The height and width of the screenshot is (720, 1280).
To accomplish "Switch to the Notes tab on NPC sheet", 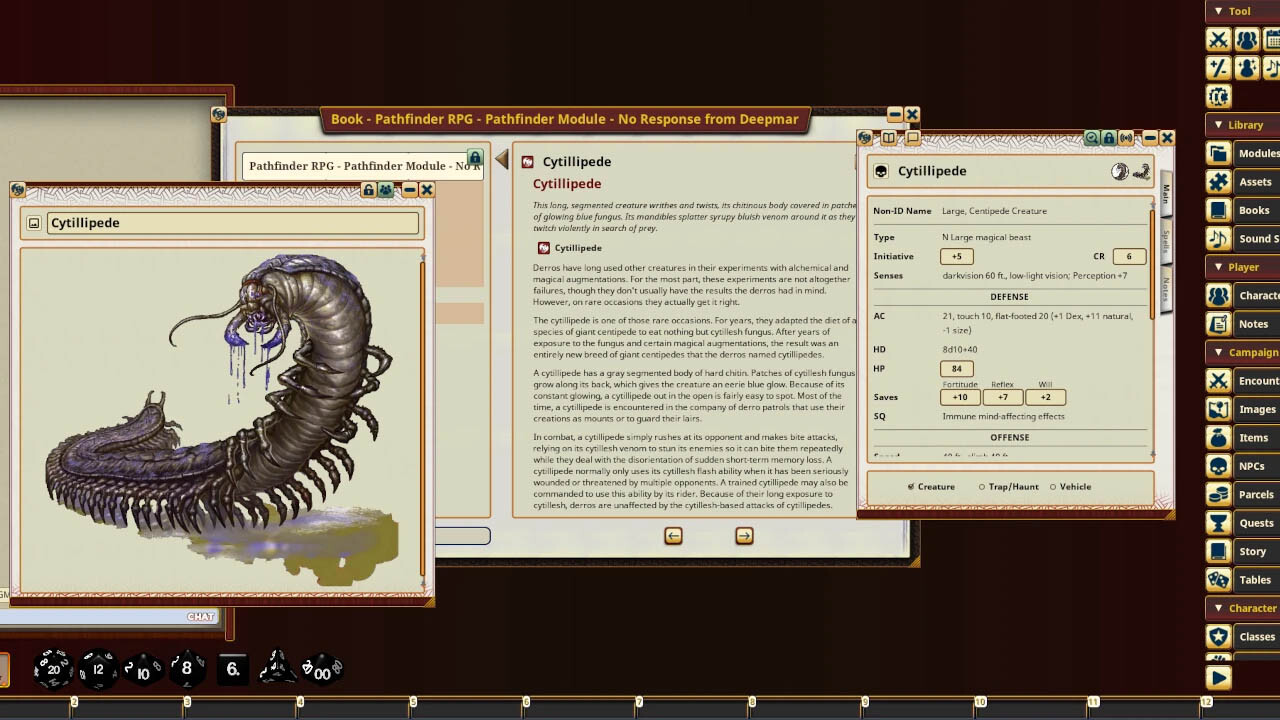I will [1165, 290].
